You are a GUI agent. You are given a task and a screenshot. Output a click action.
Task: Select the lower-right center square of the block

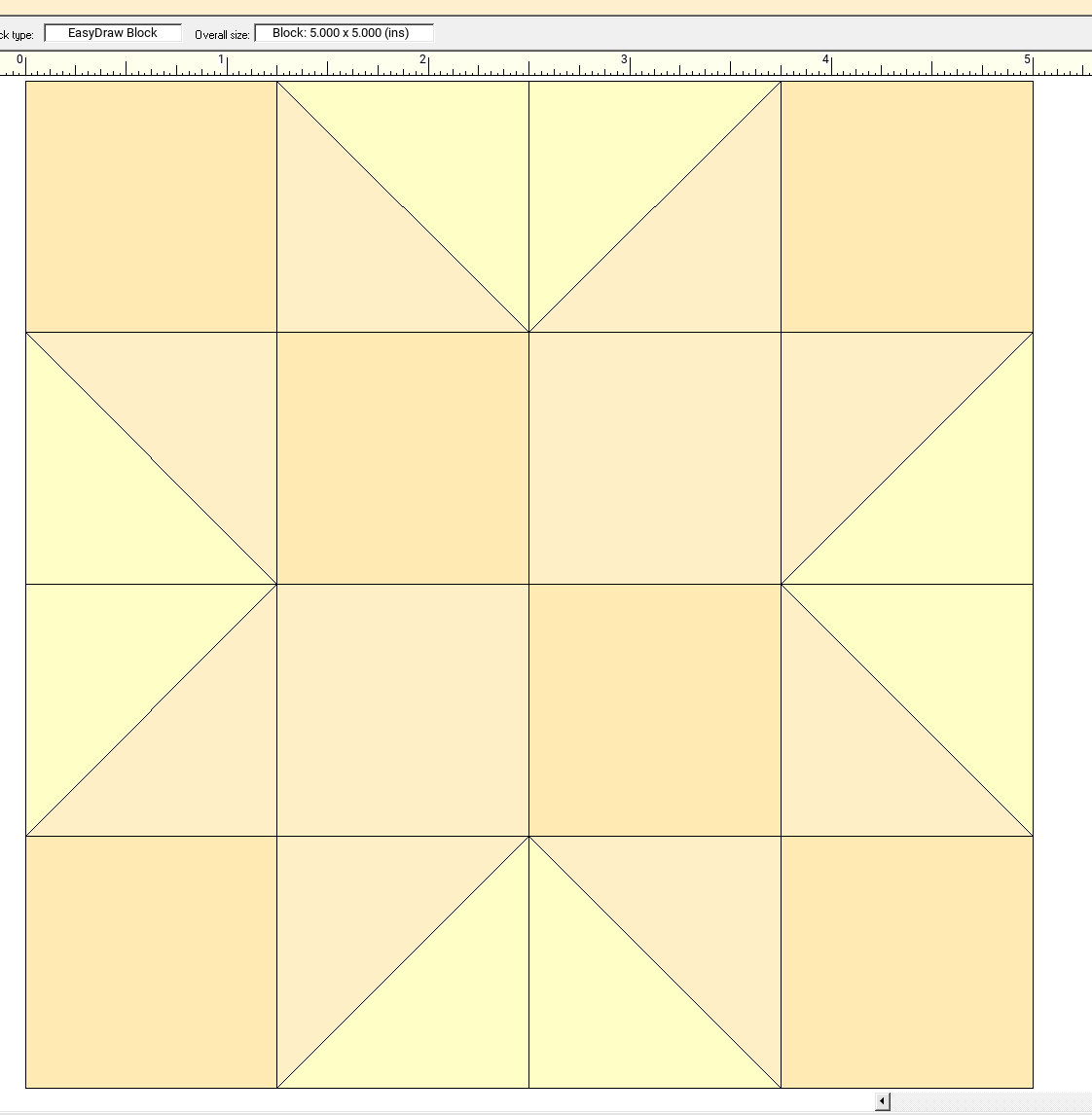[654, 709]
